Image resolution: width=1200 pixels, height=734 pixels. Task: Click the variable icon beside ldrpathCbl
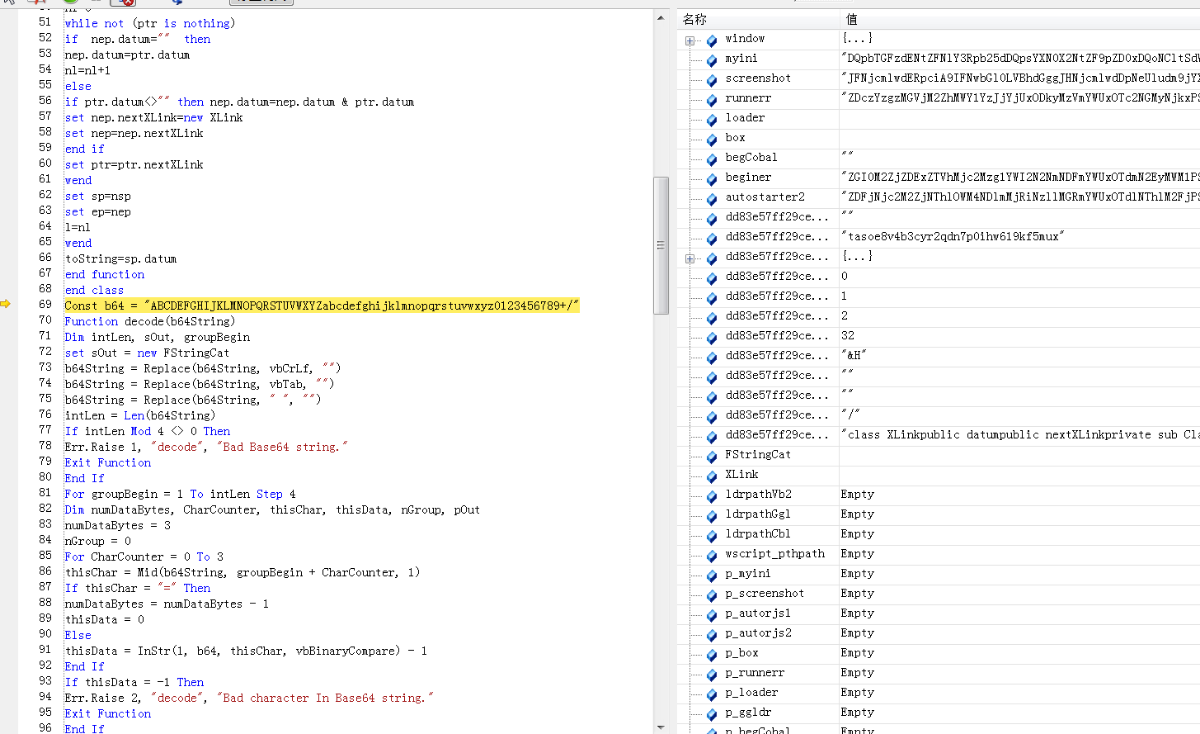pos(712,535)
